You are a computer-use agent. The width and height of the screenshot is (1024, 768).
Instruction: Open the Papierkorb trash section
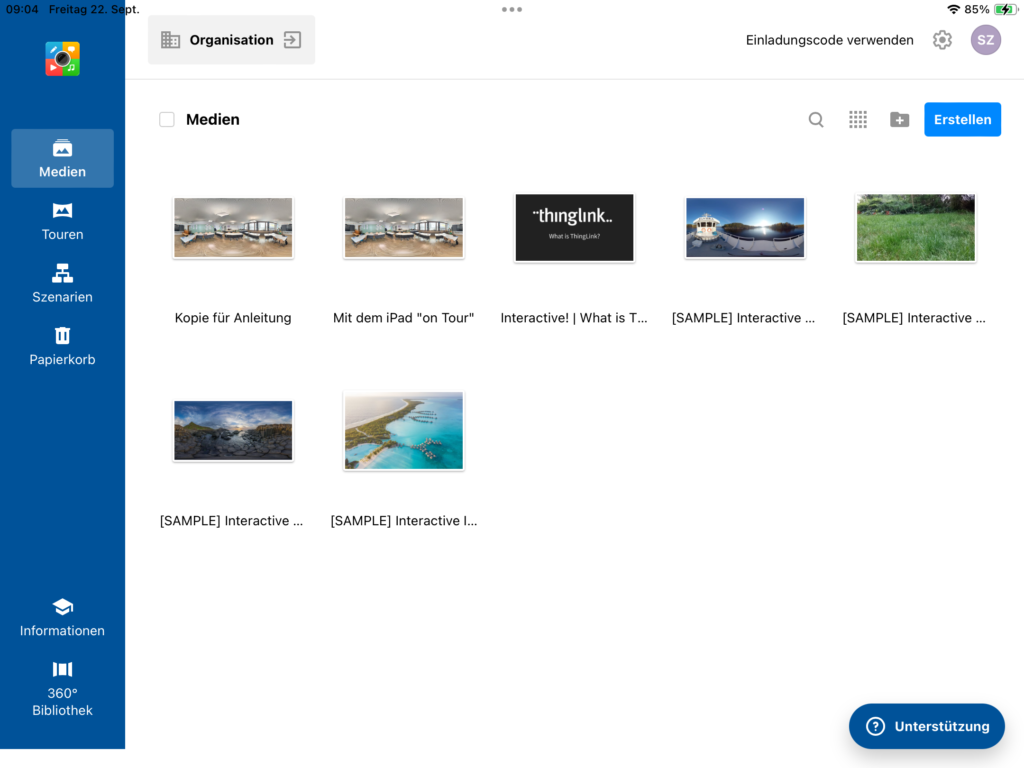[x=62, y=346]
